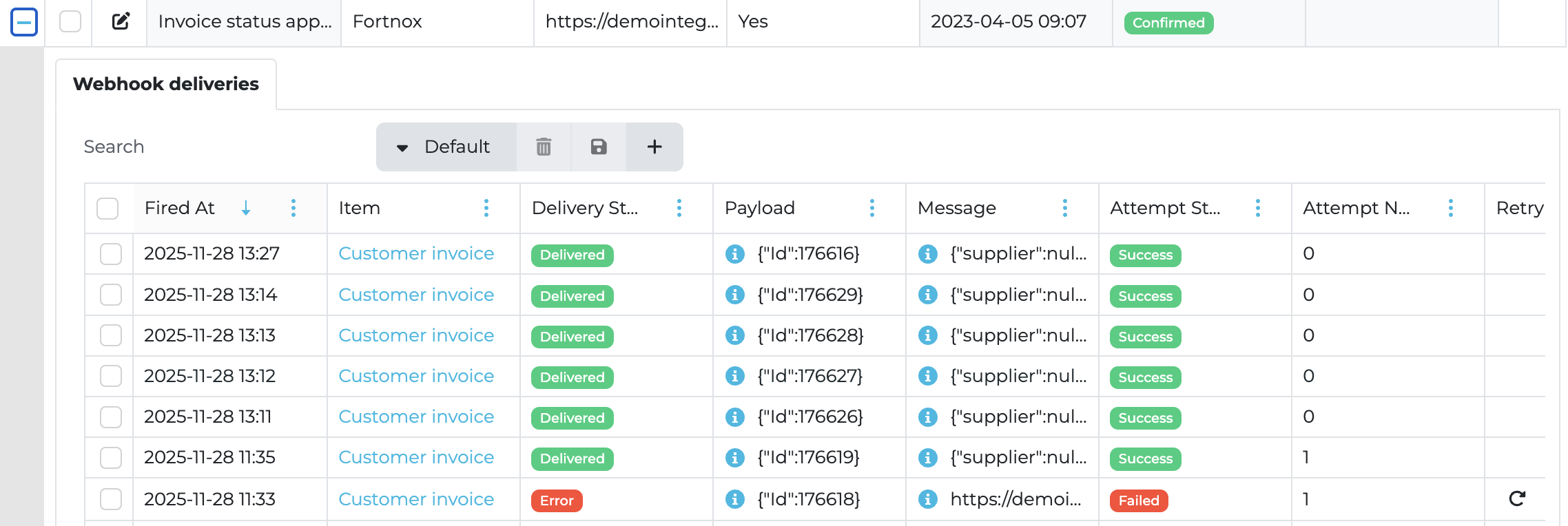1568x526 pixels.
Task: Click the Search input field
Action: click(x=220, y=147)
